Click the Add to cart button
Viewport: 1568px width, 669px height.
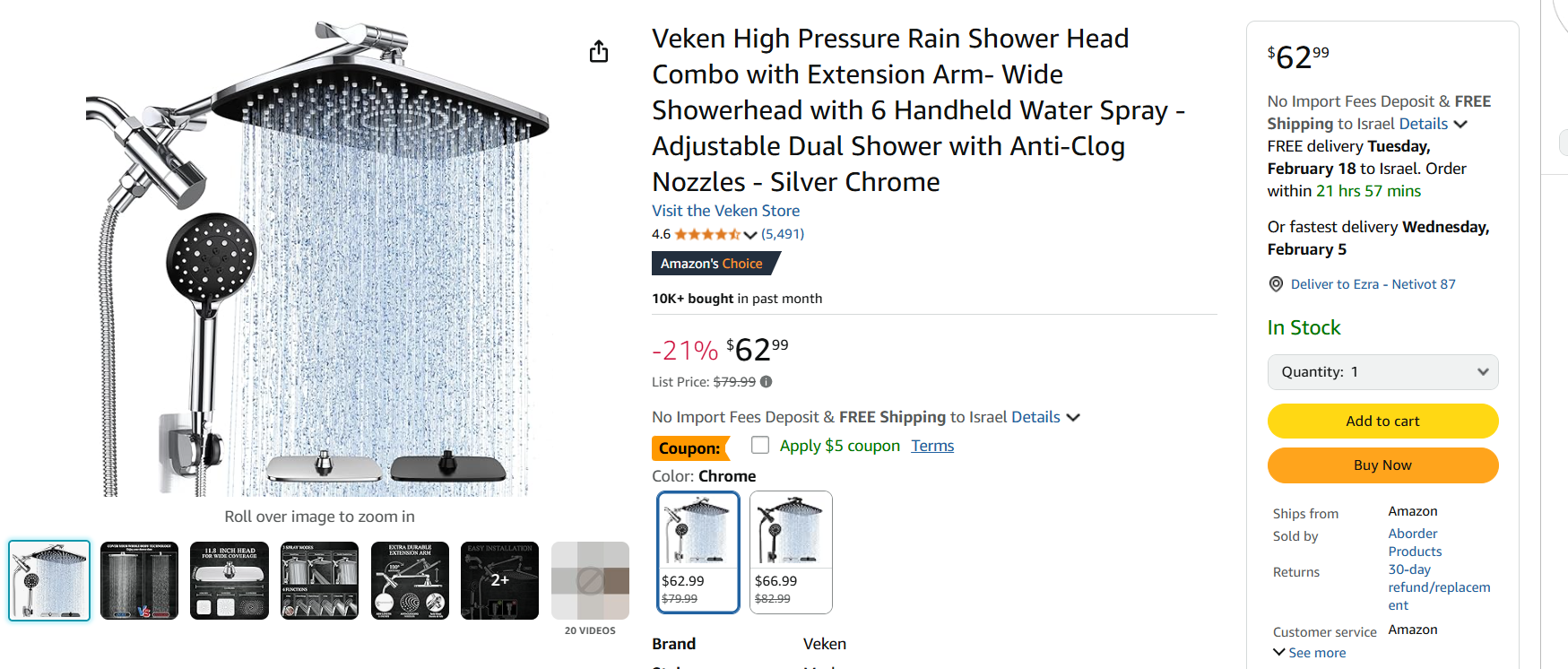pyautogui.click(x=1382, y=421)
